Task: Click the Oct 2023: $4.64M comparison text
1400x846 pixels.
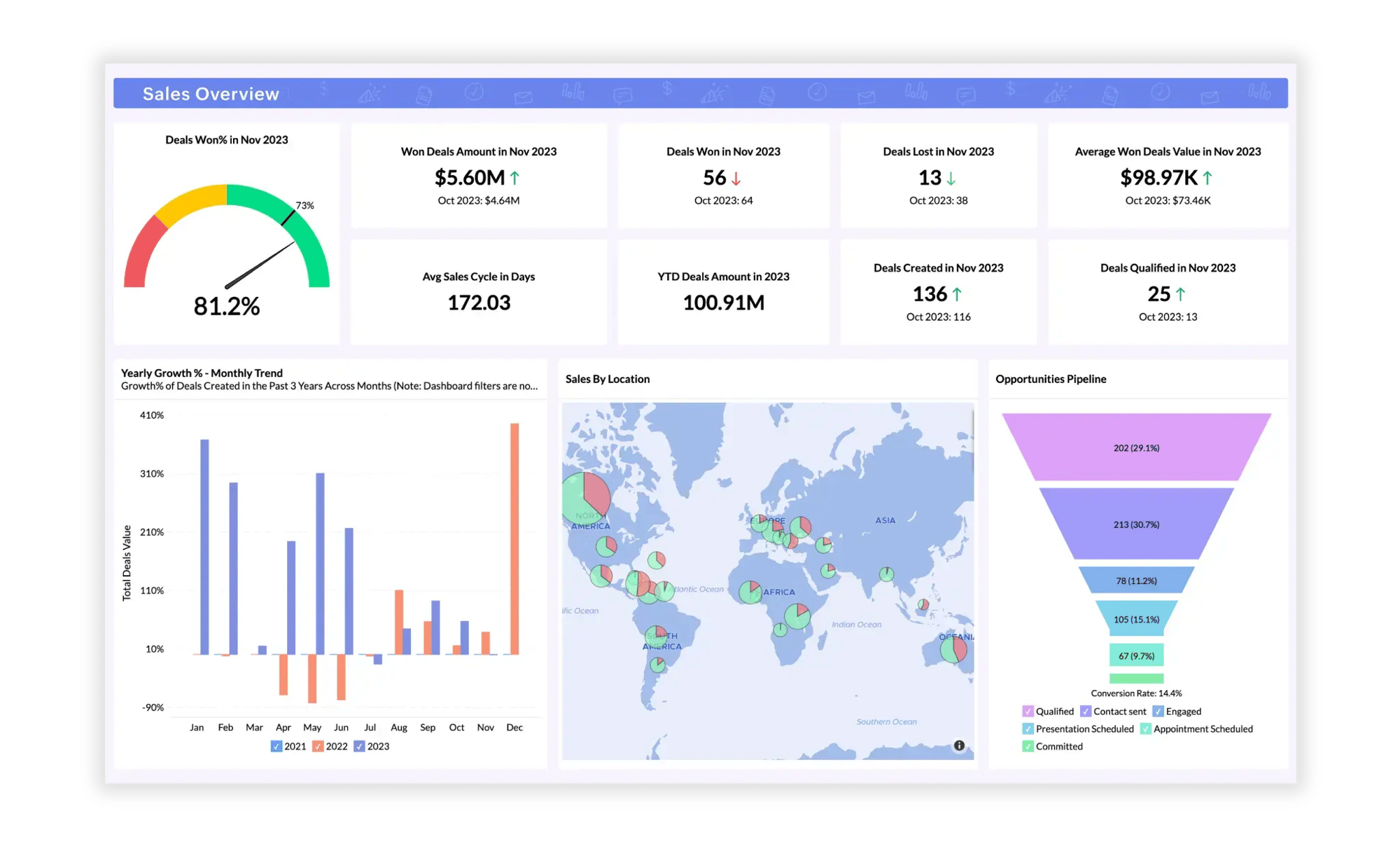Action: coord(479,200)
